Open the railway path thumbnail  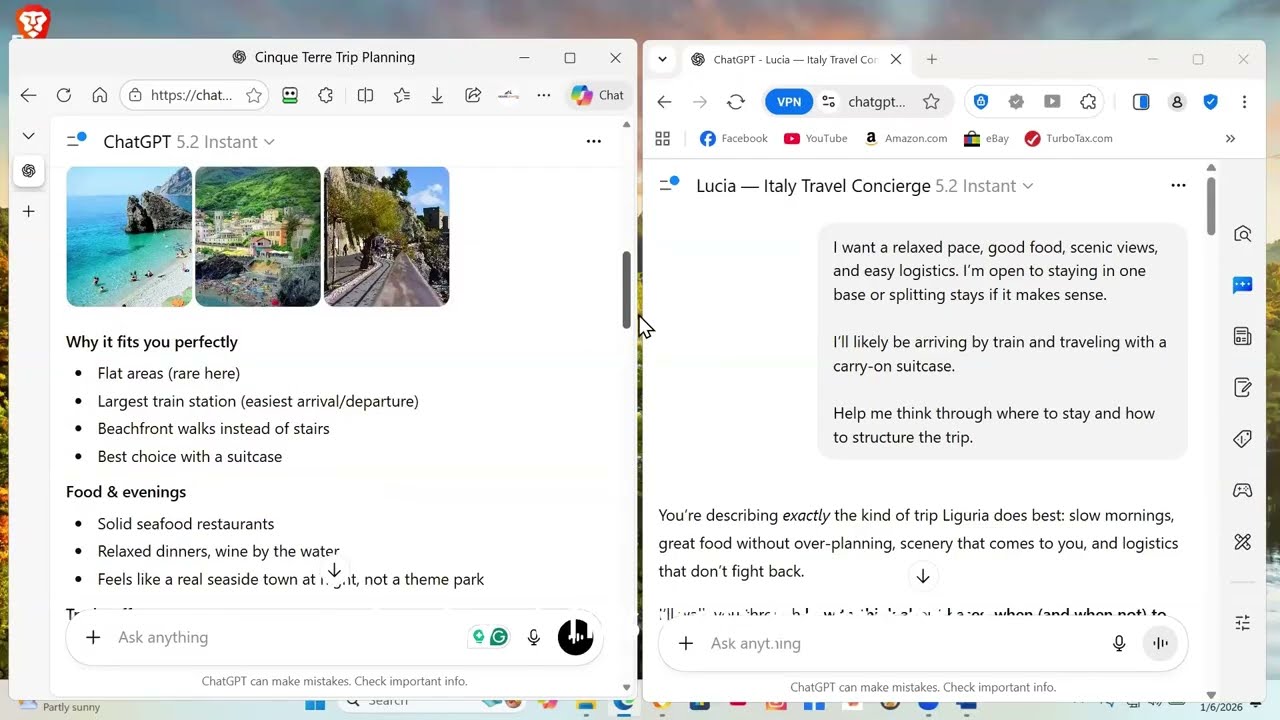(x=386, y=236)
